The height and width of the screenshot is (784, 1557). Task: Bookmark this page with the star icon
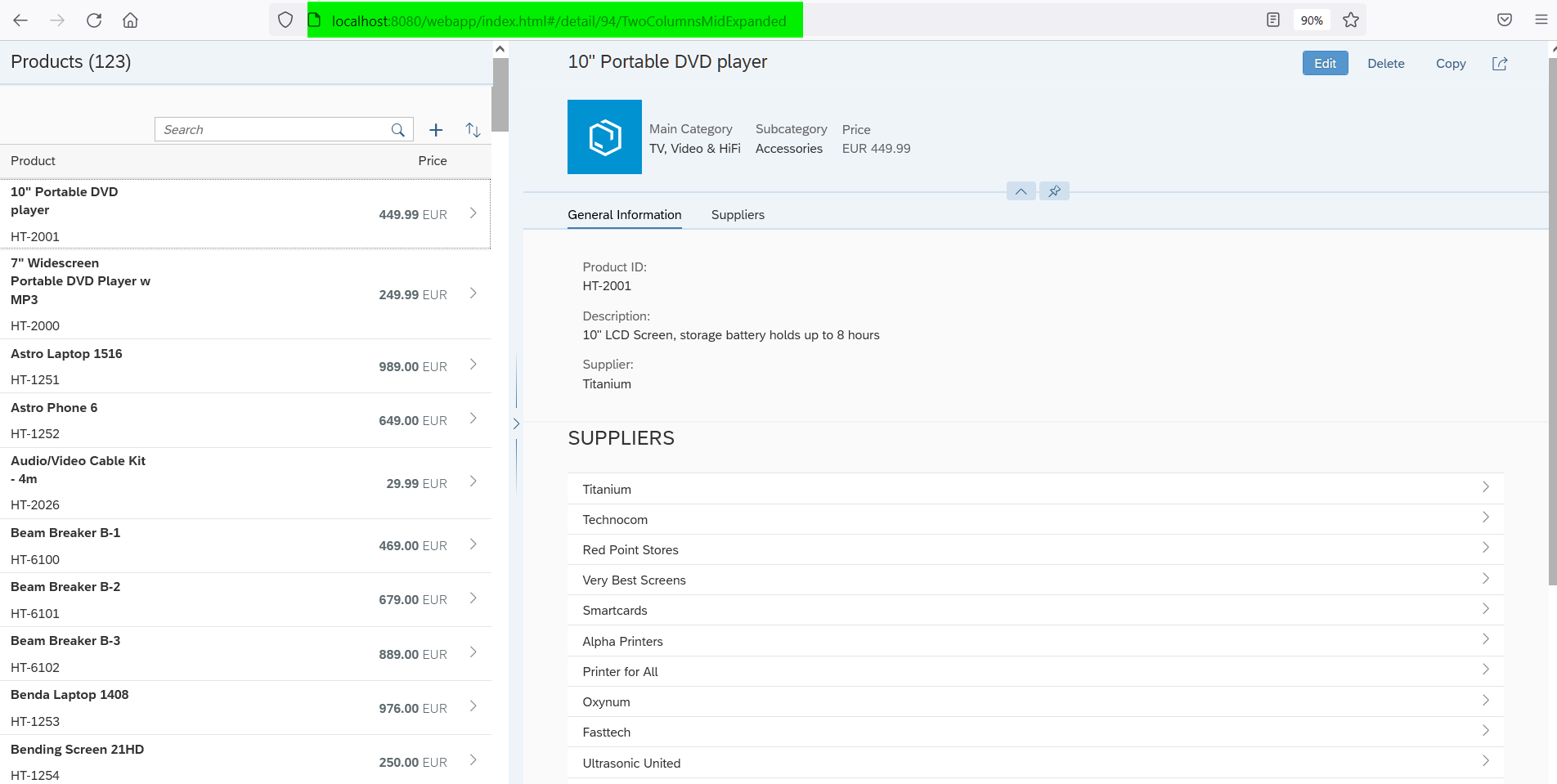tap(1351, 20)
